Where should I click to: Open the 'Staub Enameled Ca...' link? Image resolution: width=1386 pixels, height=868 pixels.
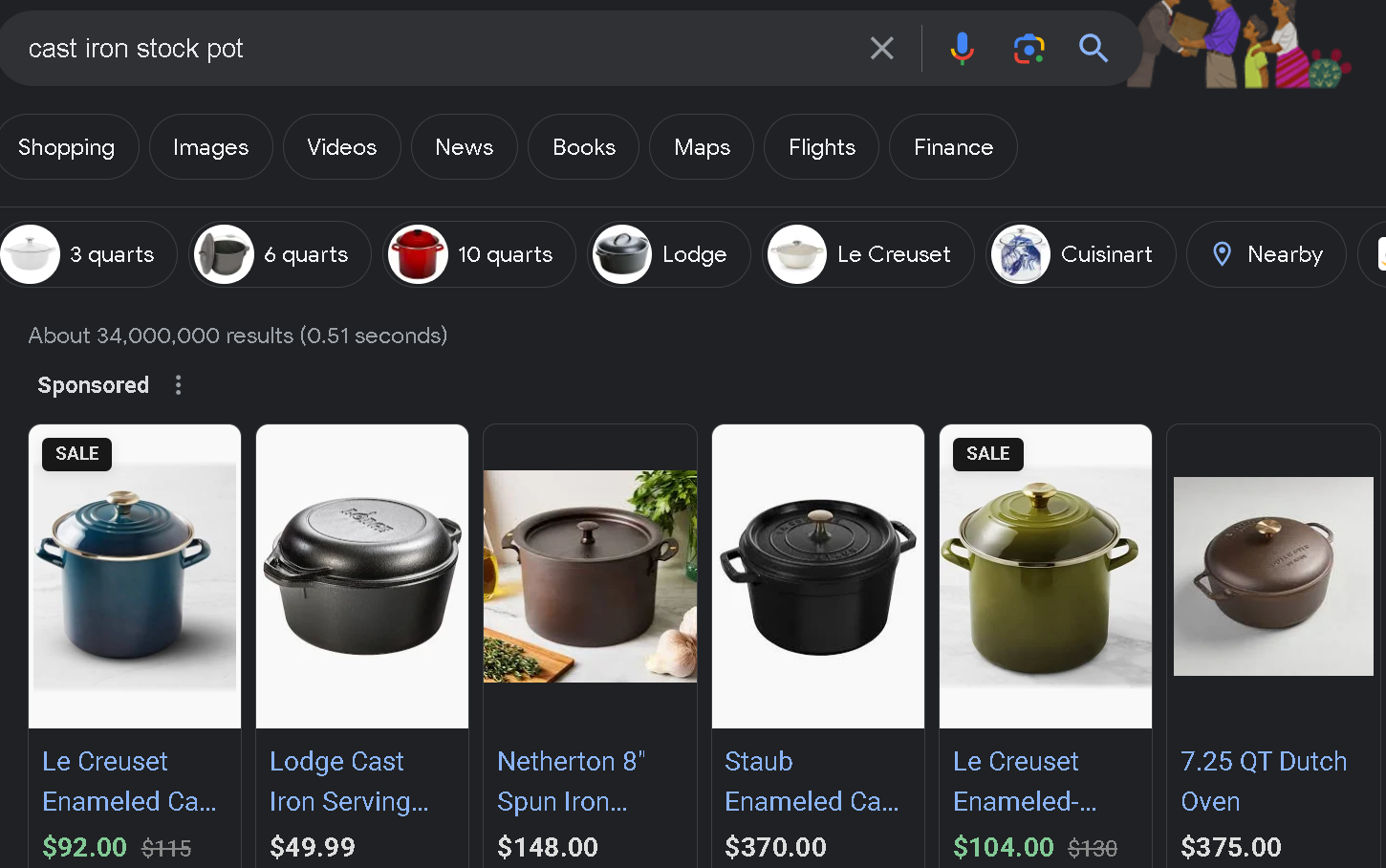(x=812, y=781)
